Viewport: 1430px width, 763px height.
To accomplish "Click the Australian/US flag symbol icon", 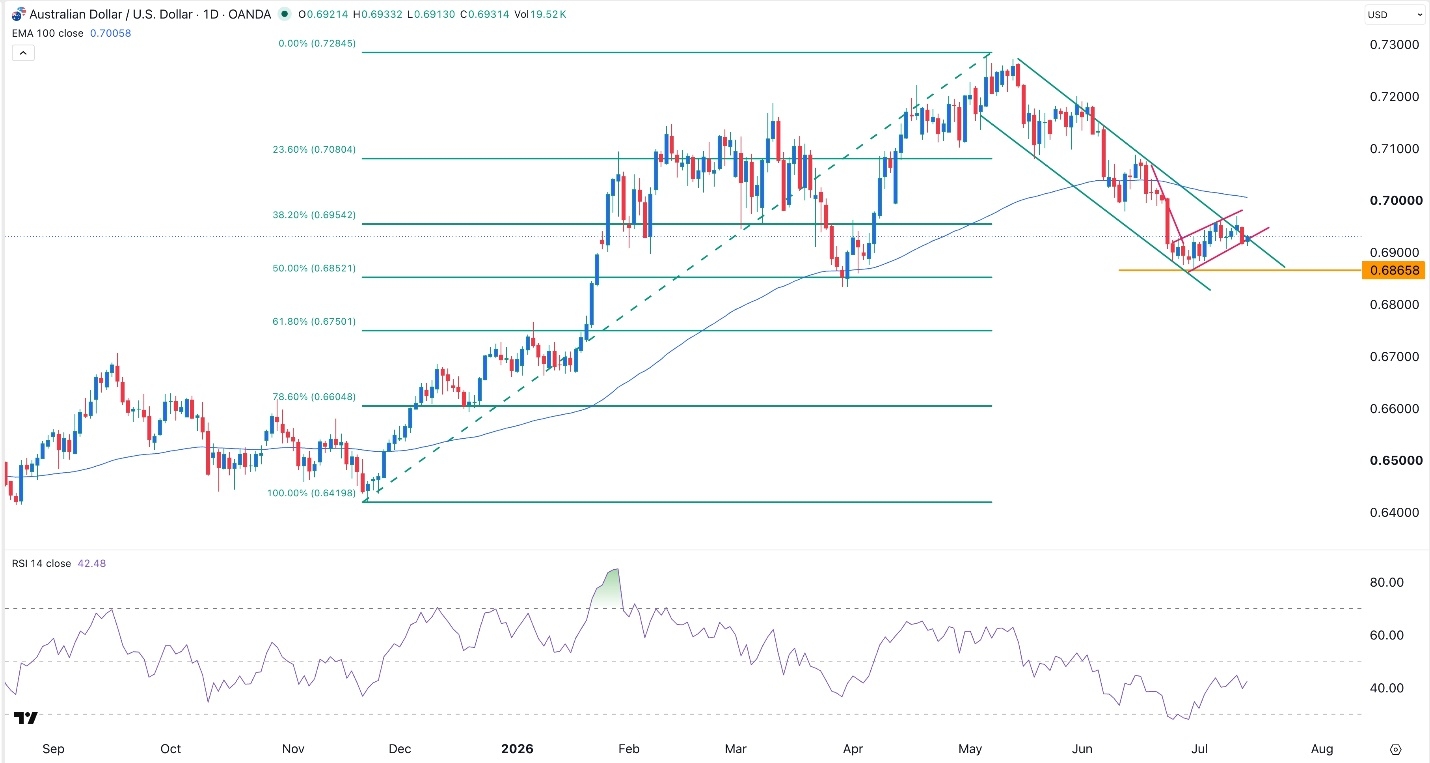I will [16, 14].
